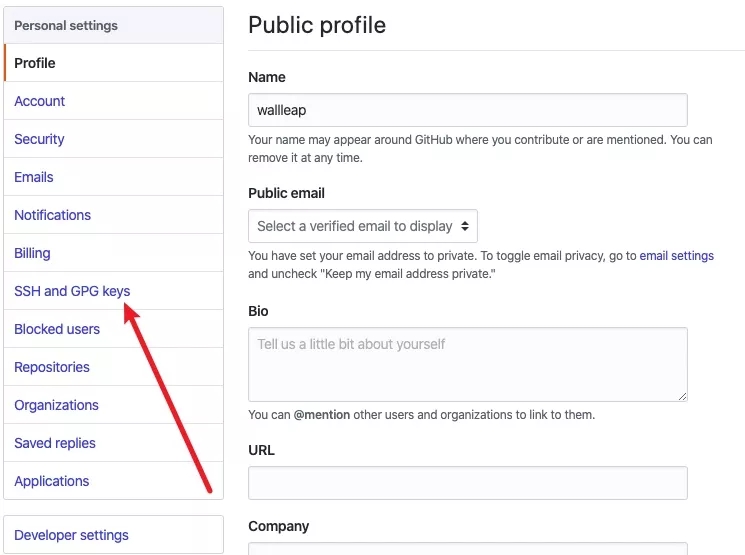Expand the Public email dropdown

coord(362,226)
